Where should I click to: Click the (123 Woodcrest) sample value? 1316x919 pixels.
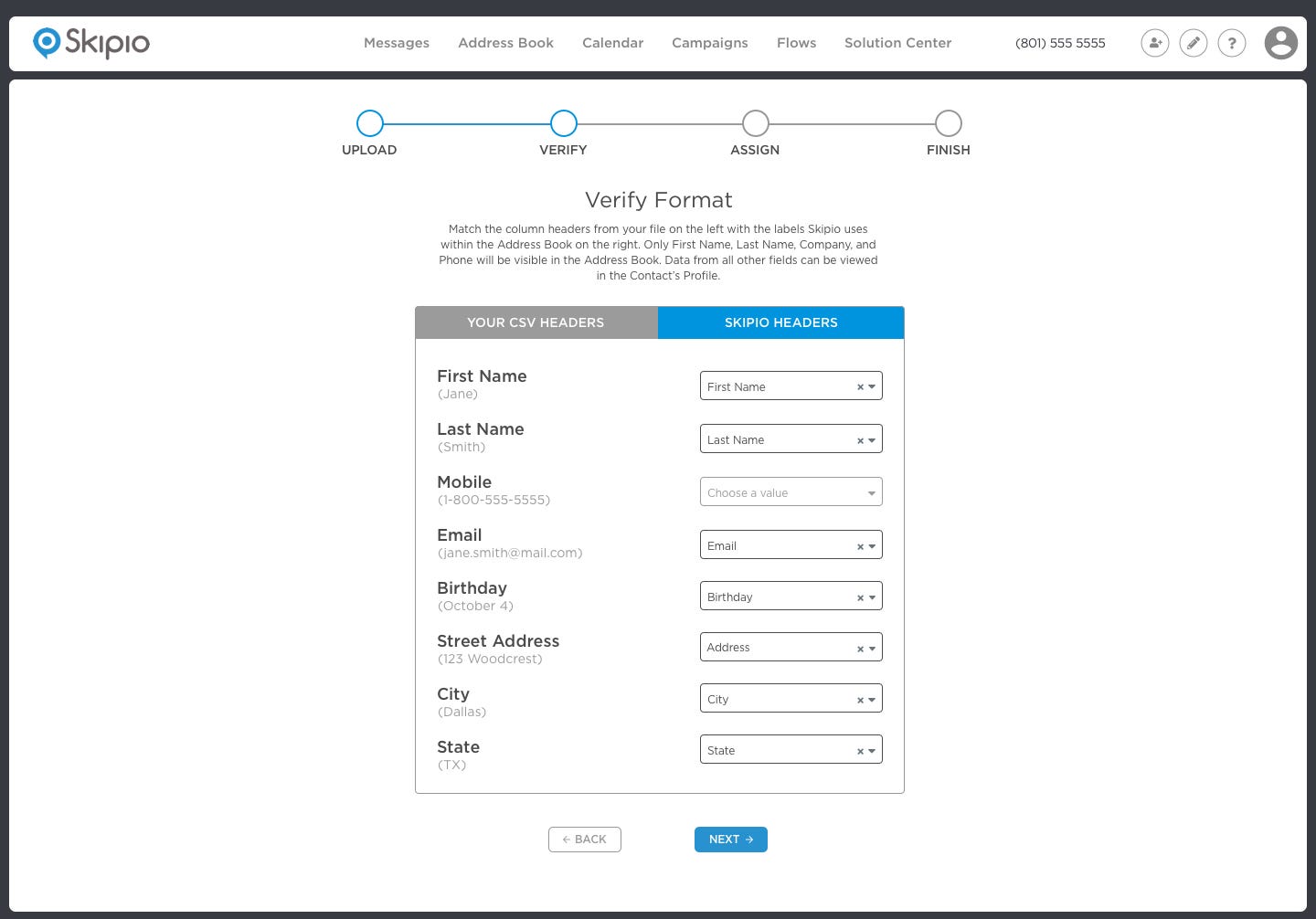tap(490, 659)
